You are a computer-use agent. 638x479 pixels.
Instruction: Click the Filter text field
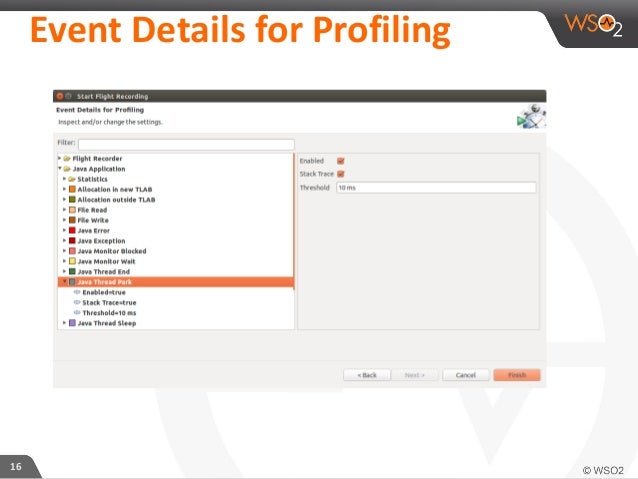pos(186,144)
